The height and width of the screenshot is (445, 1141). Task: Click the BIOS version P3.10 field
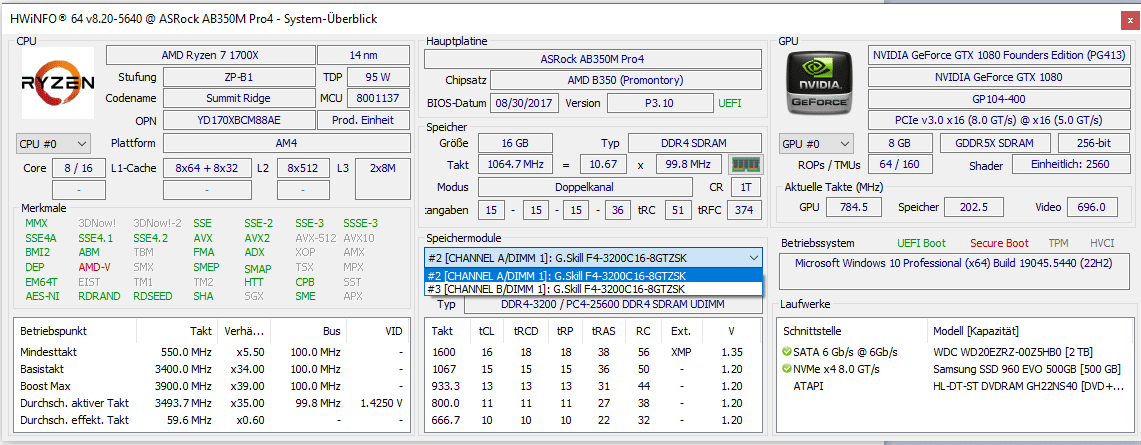coord(659,103)
